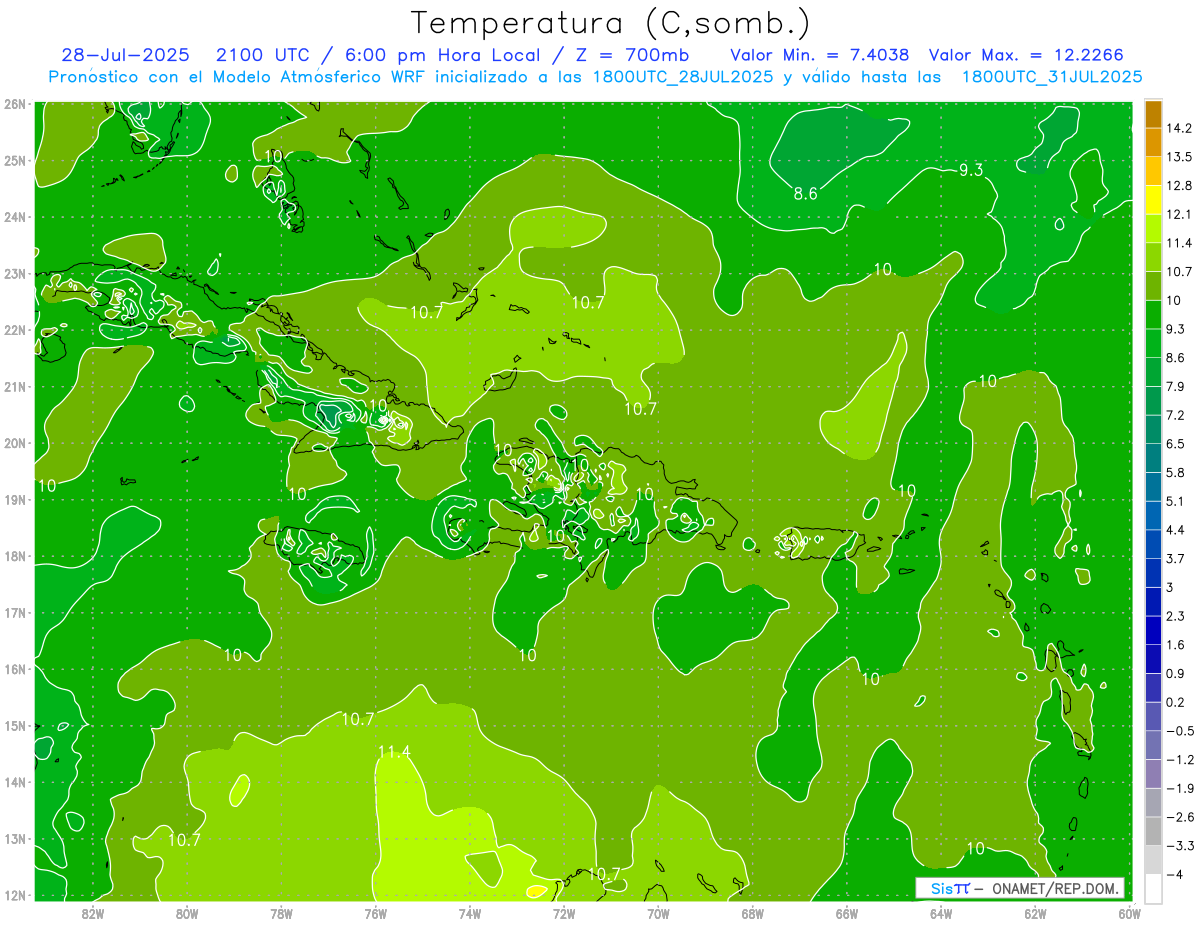Click the '66W' longitude axis label

[847, 914]
